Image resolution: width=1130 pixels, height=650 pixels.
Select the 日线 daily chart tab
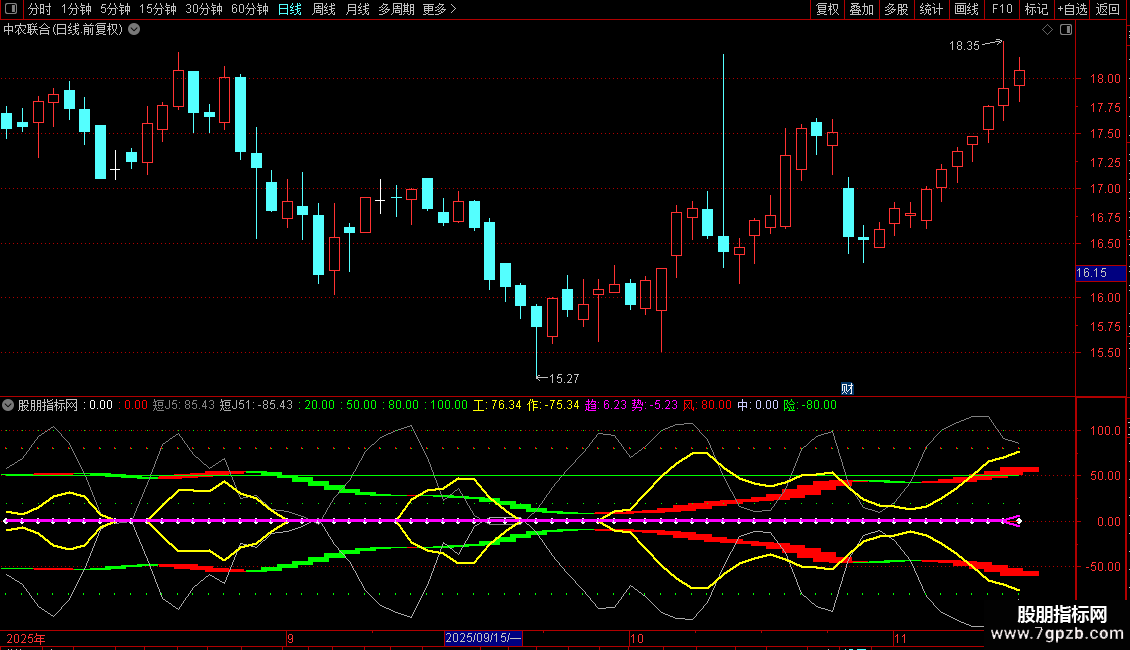pyautogui.click(x=290, y=9)
